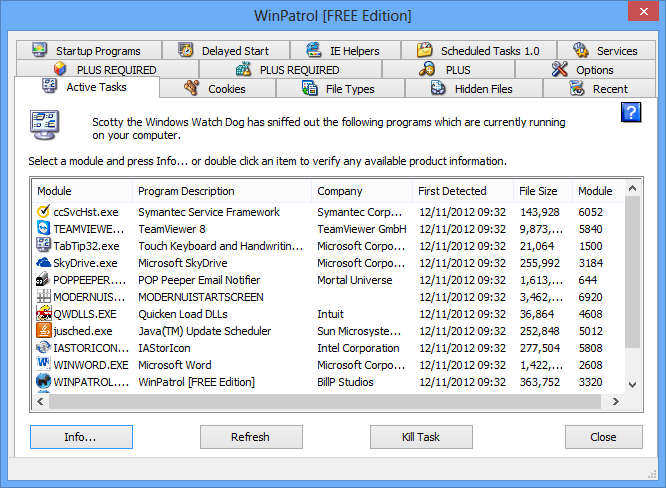666x488 pixels.
Task: Click the WINWORD.EXE Word icon
Action: (43, 364)
